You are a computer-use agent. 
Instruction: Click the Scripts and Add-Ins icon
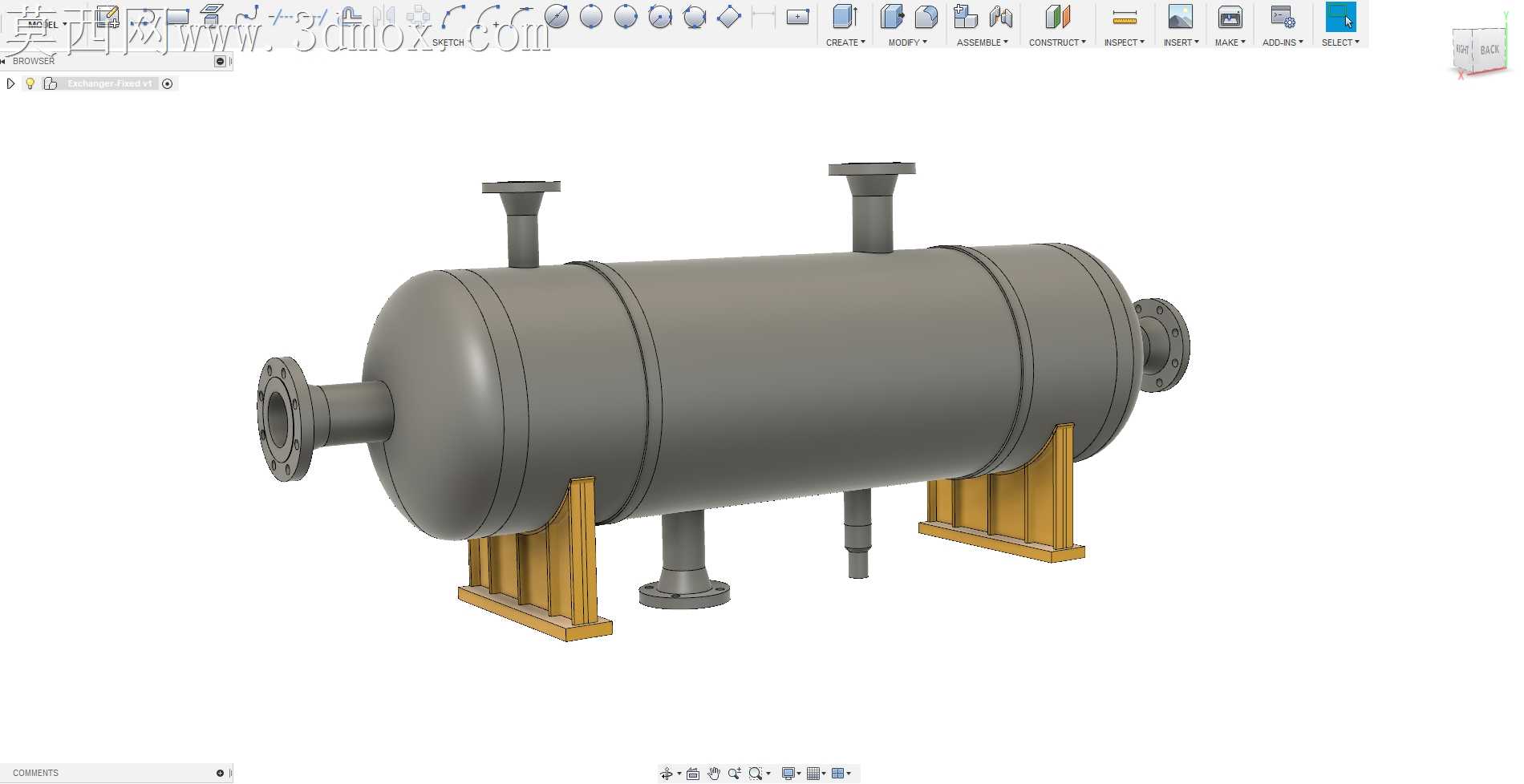tap(1283, 17)
